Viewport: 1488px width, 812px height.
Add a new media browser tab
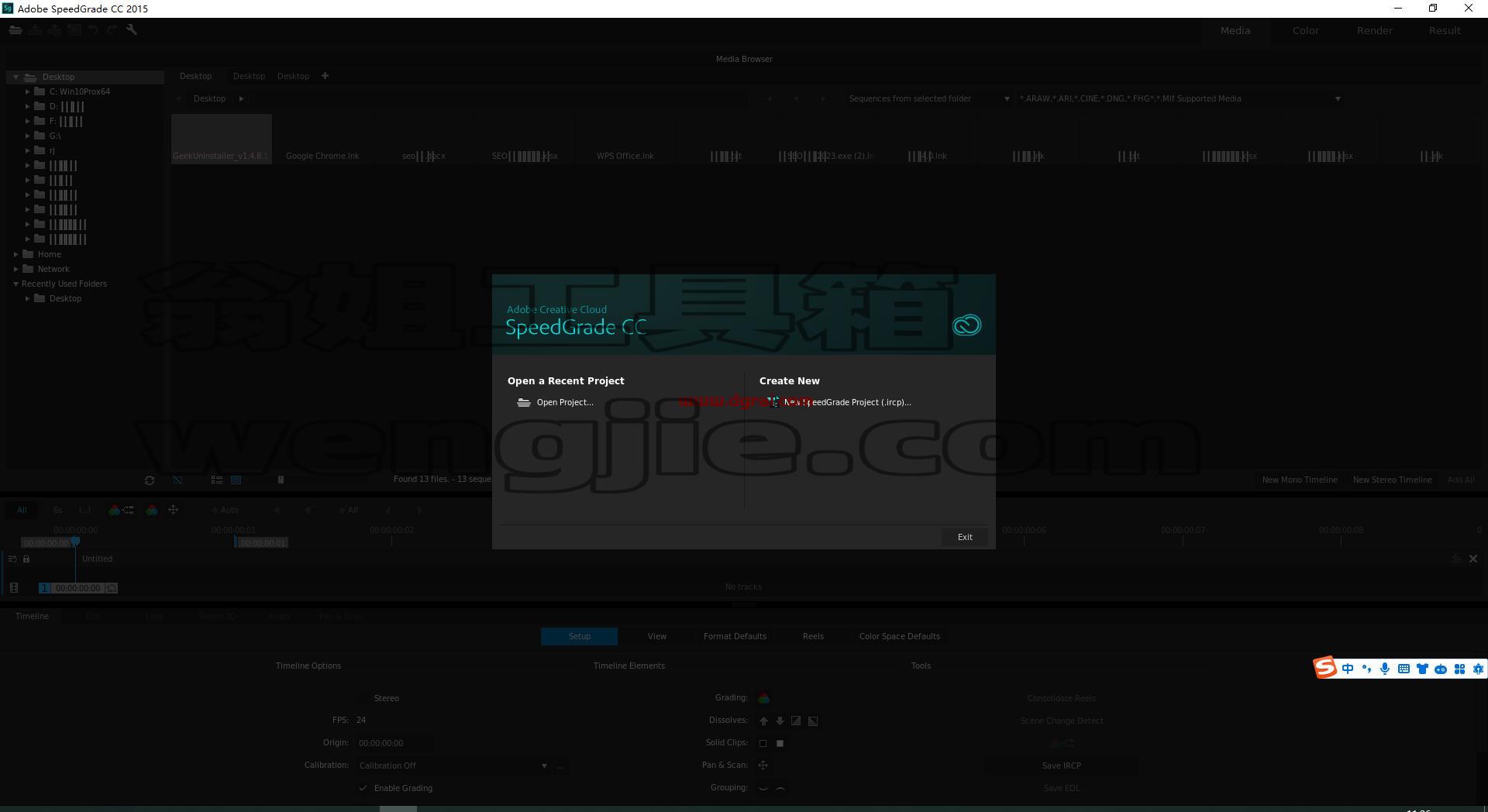(x=325, y=76)
